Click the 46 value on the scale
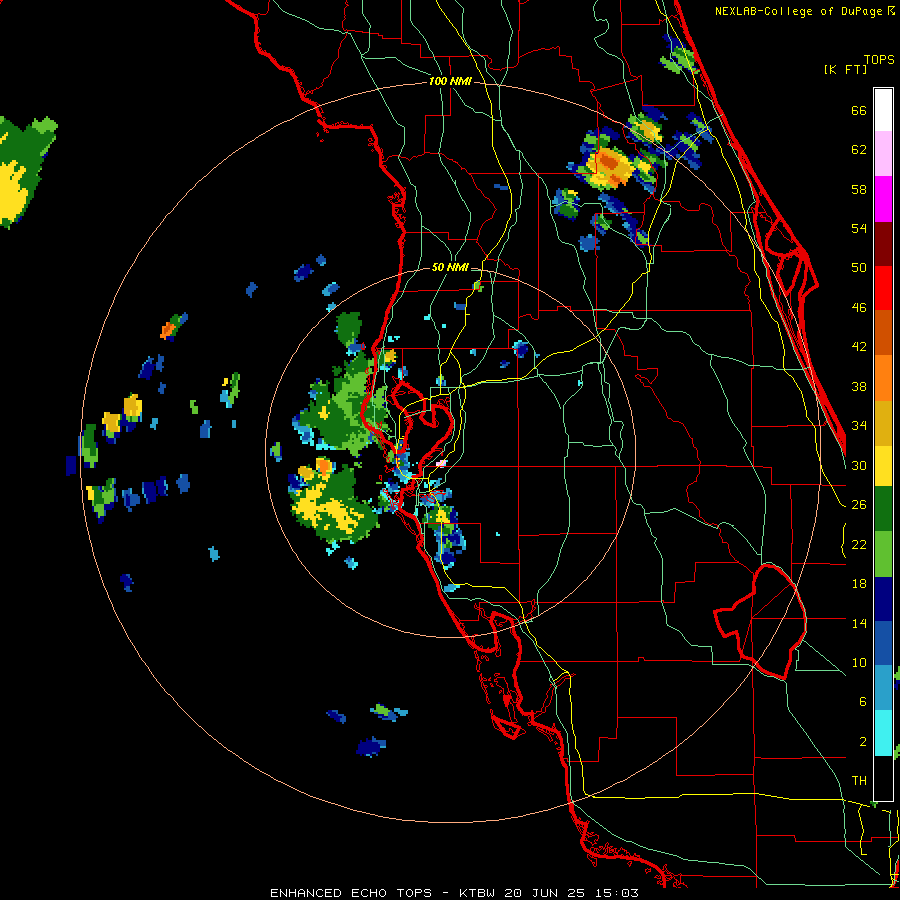This screenshot has width=900, height=900. [859, 308]
